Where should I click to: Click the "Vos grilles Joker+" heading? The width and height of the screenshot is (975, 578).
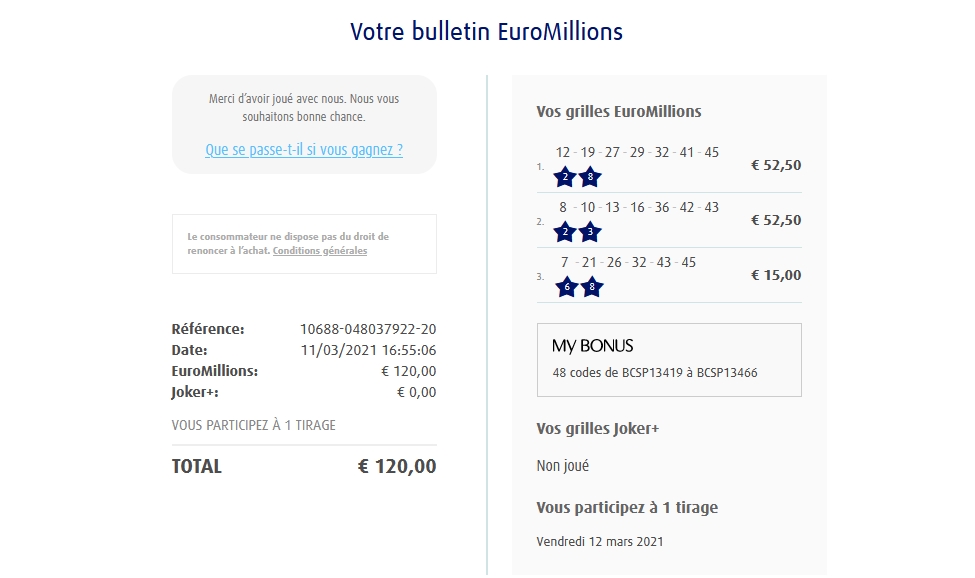point(598,429)
